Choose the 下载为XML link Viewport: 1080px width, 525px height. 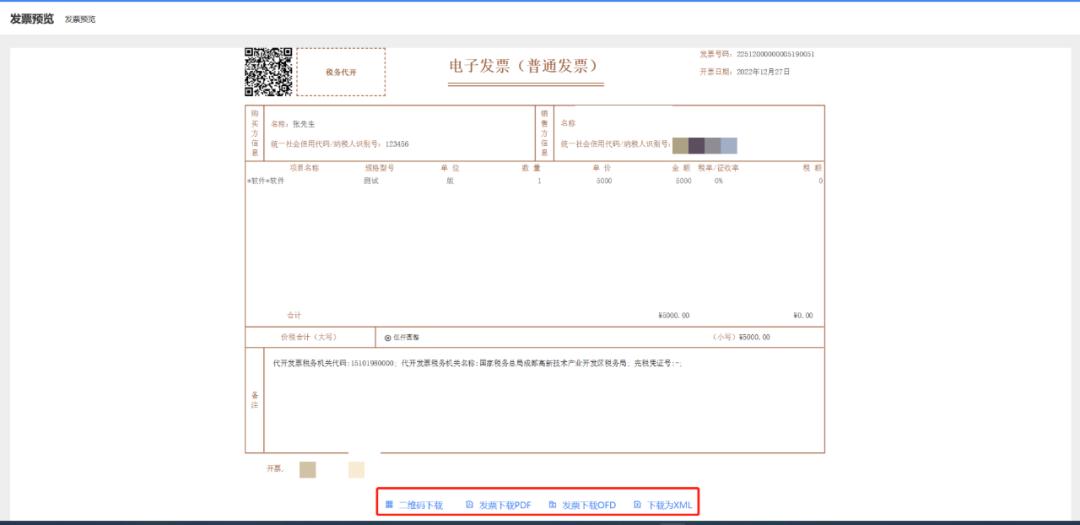pyautogui.click(x=669, y=505)
